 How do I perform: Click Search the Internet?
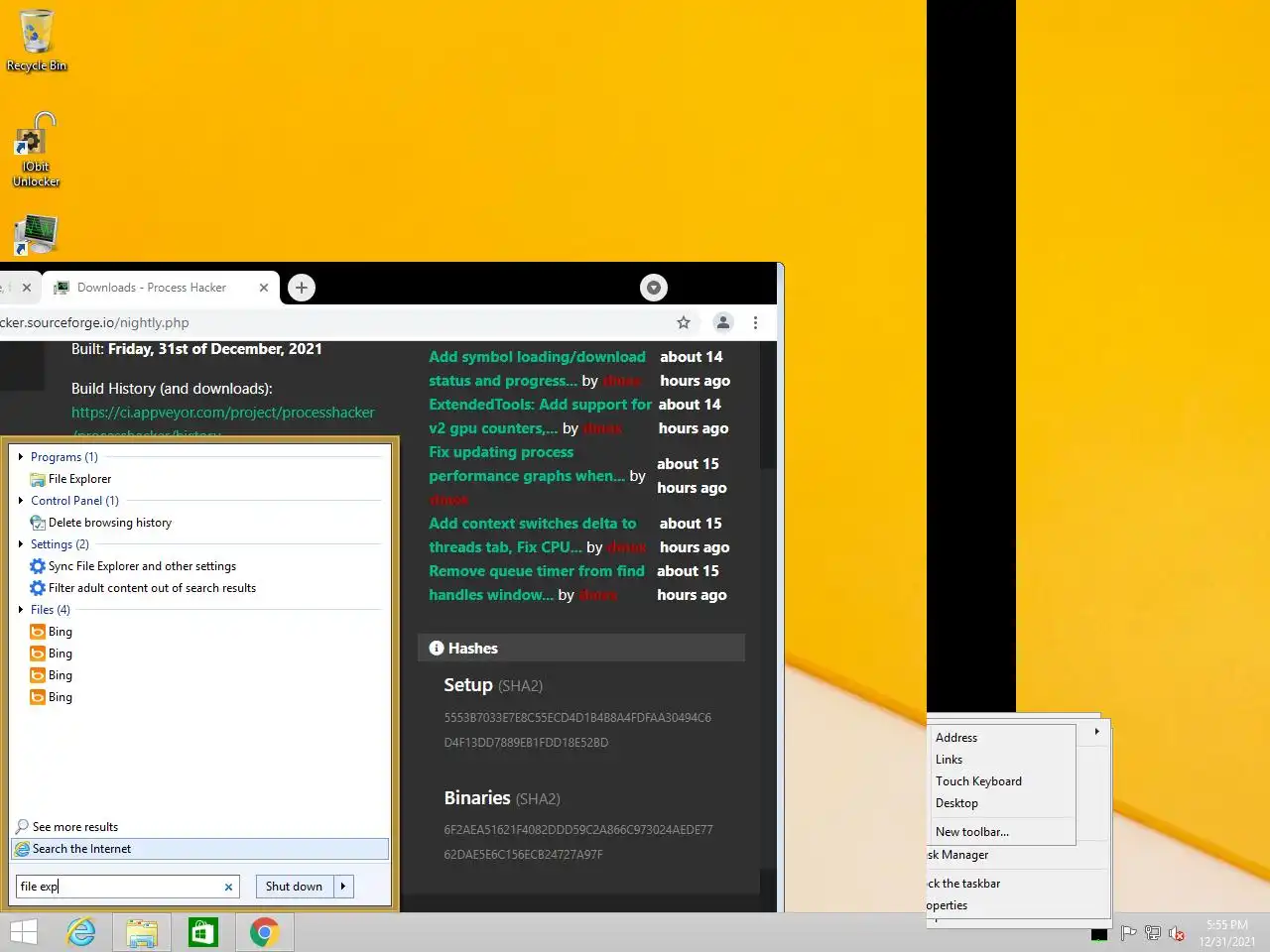pyautogui.click(x=199, y=849)
